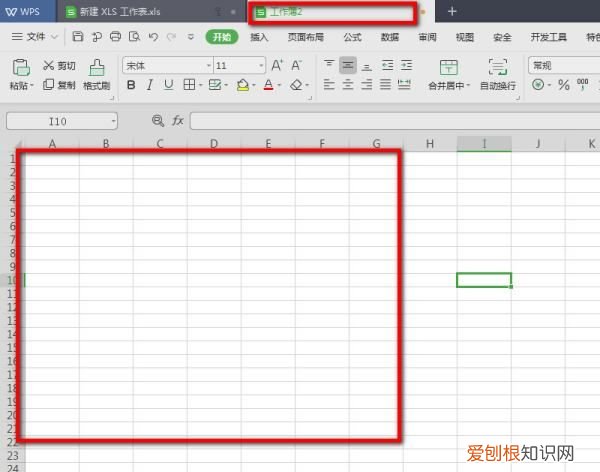Toggle Italic formatting
Screen dimensions: 600x472
point(150,85)
